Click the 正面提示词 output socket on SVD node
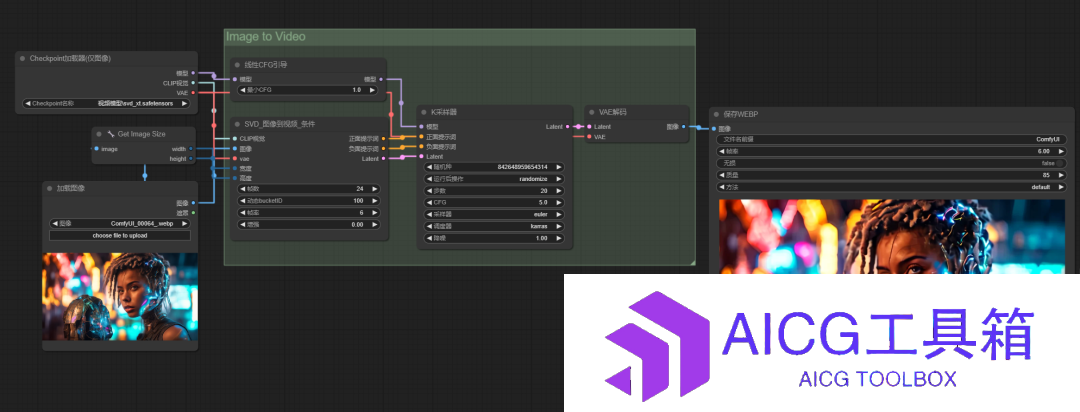The width and height of the screenshot is (1080, 412). [384, 138]
